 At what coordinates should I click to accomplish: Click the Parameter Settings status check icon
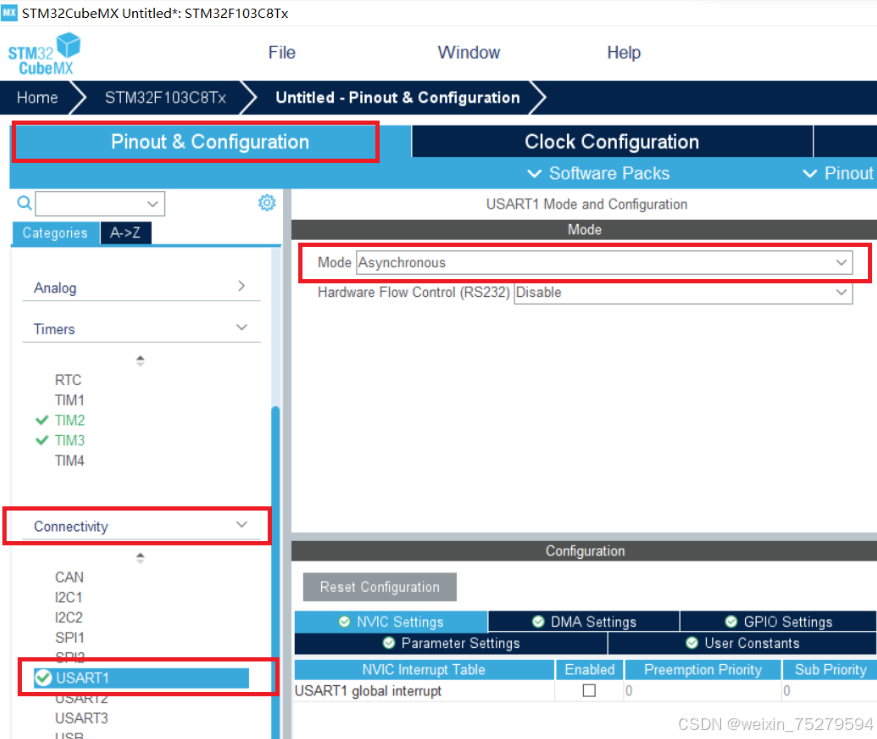389,643
